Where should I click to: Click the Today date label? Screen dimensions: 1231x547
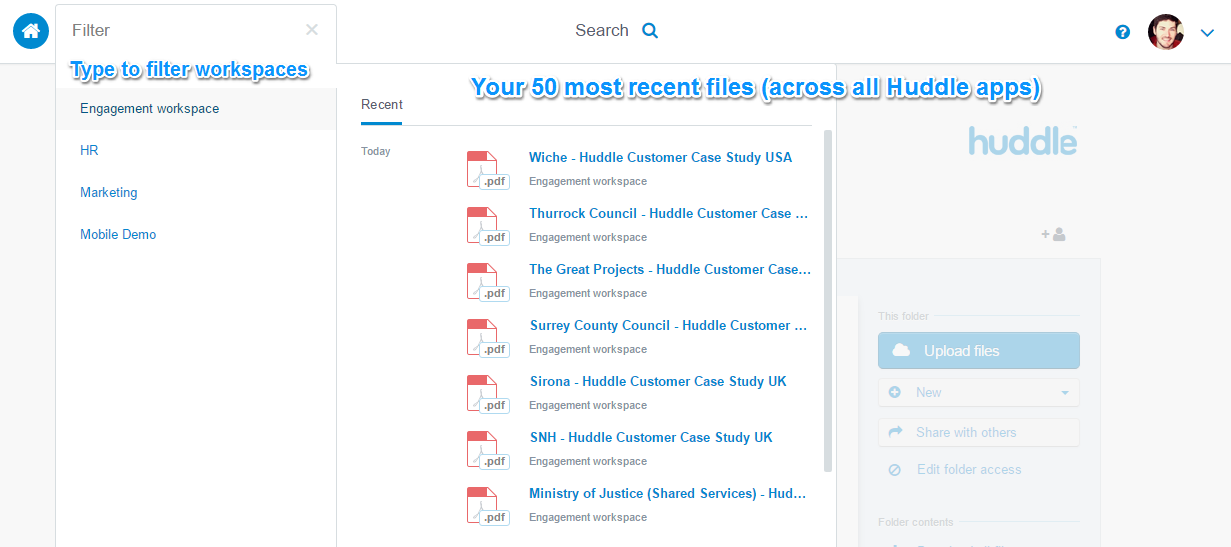click(x=376, y=152)
